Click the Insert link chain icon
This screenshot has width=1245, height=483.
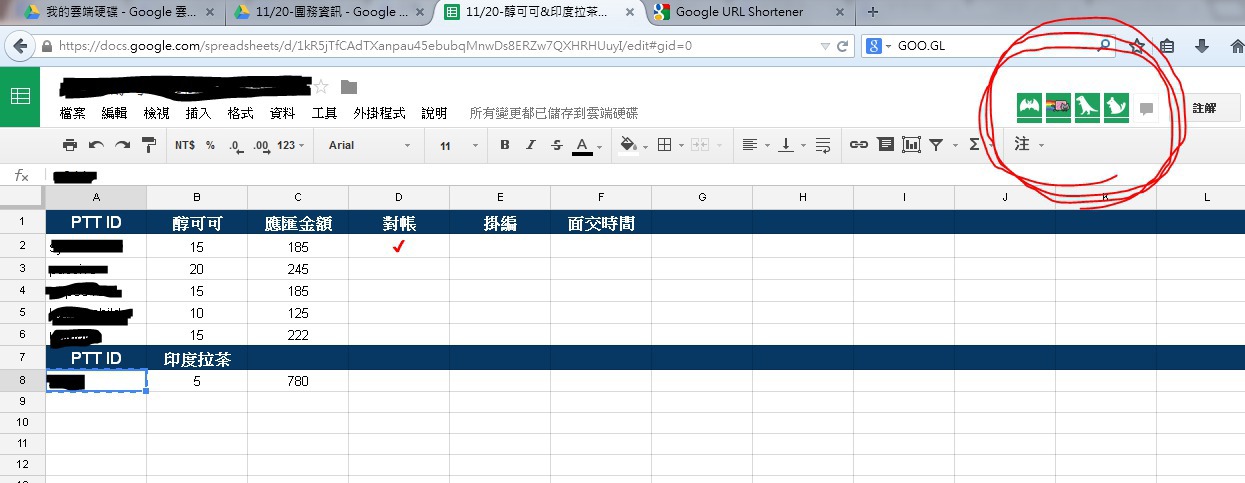859,145
